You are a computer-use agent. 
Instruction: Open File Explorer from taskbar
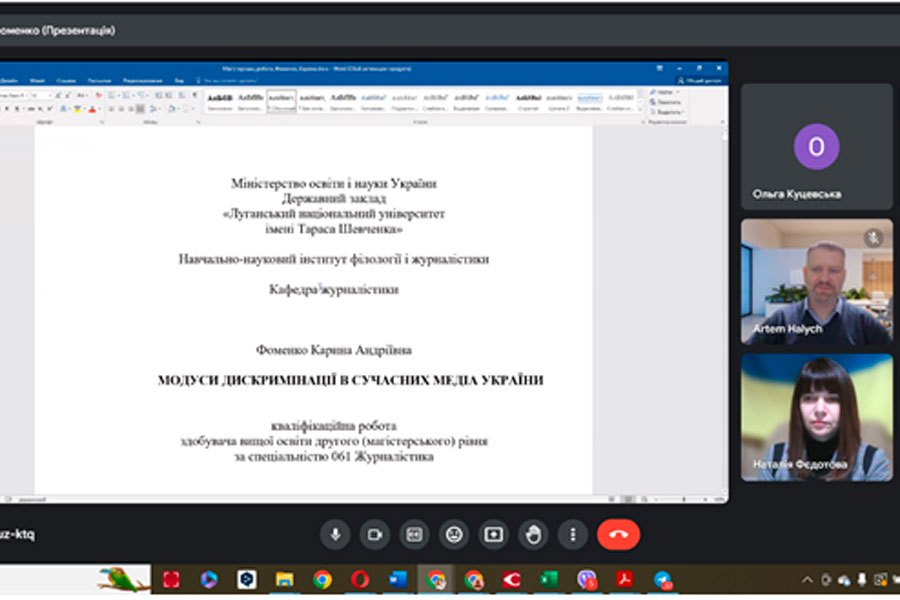point(285,580)
